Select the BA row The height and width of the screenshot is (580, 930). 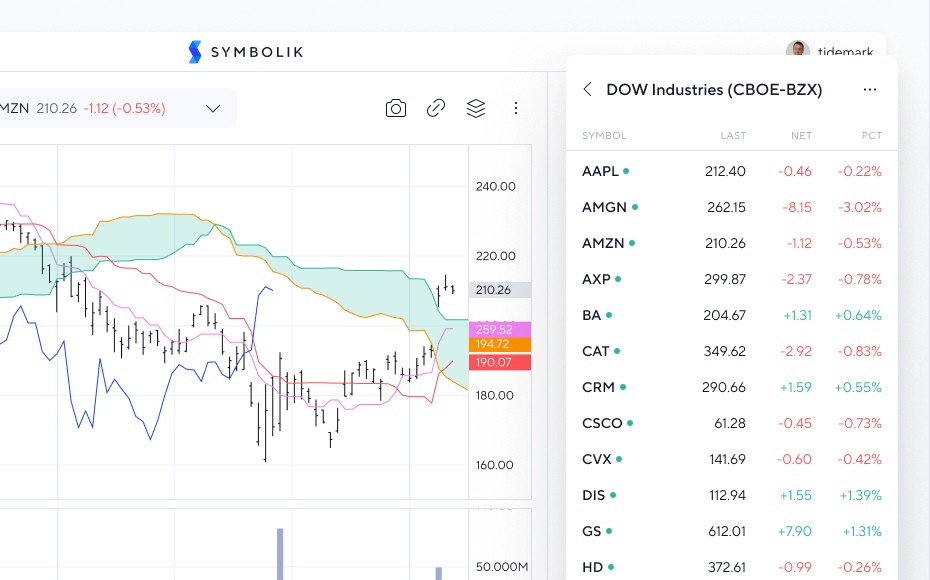(x=732, y=316)
